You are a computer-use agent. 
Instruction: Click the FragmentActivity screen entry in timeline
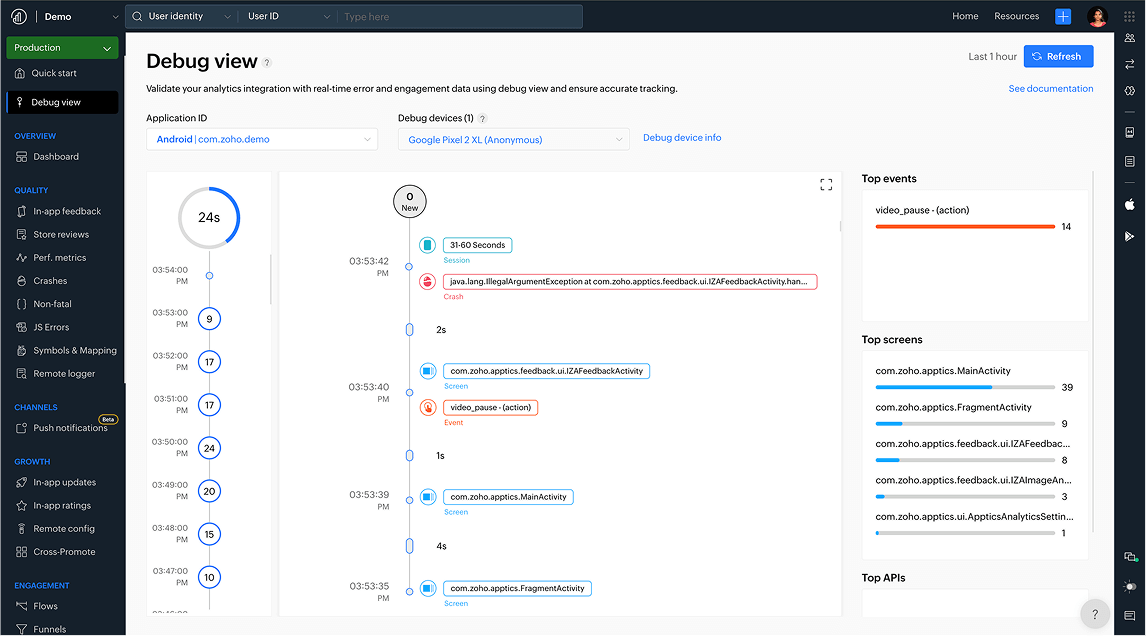517,588
